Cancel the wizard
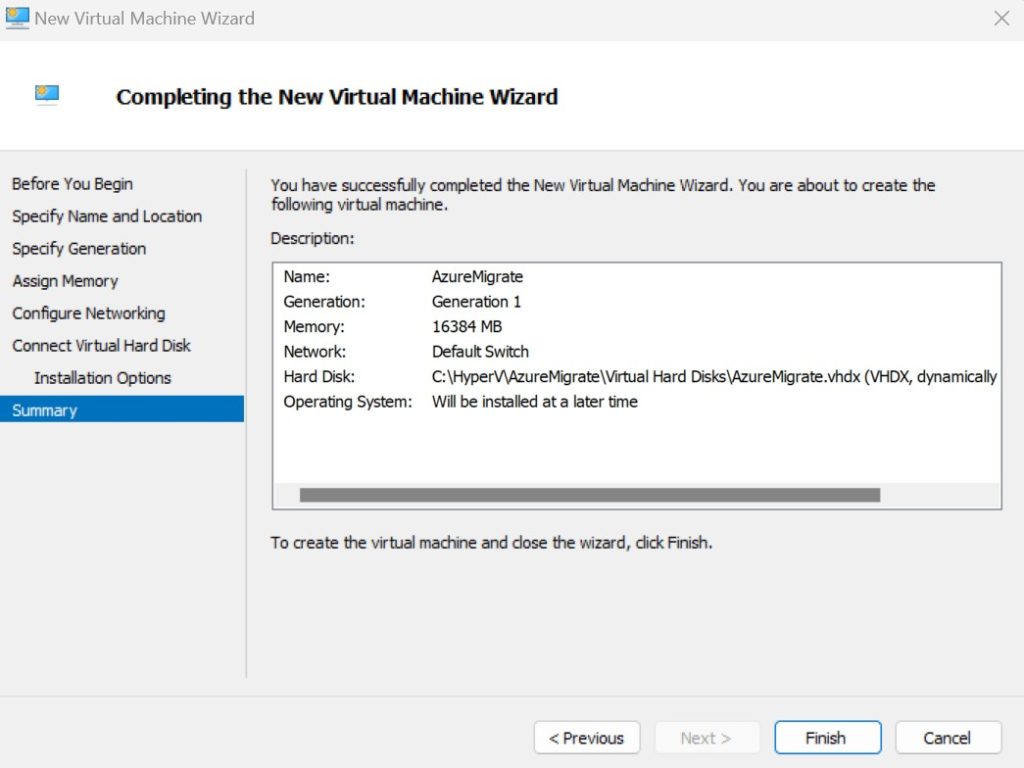This screenshot has width=1024, height=768. 947,738
